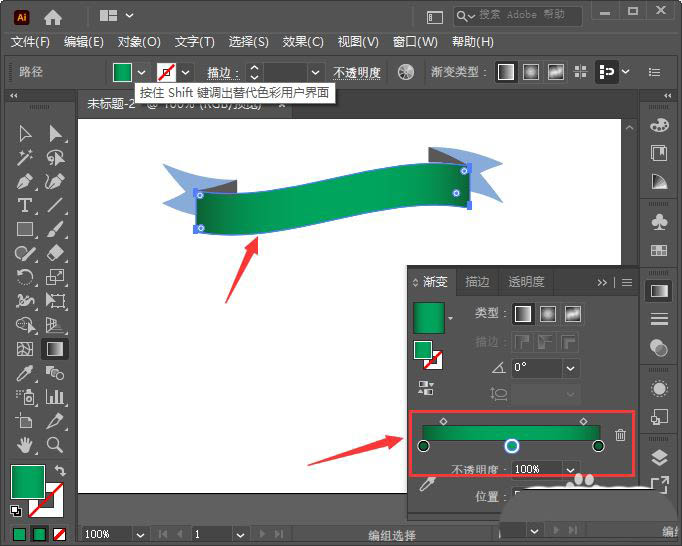Select the Paintbrush tool
This screenshot has width=682, height=546.
(55, 229)
